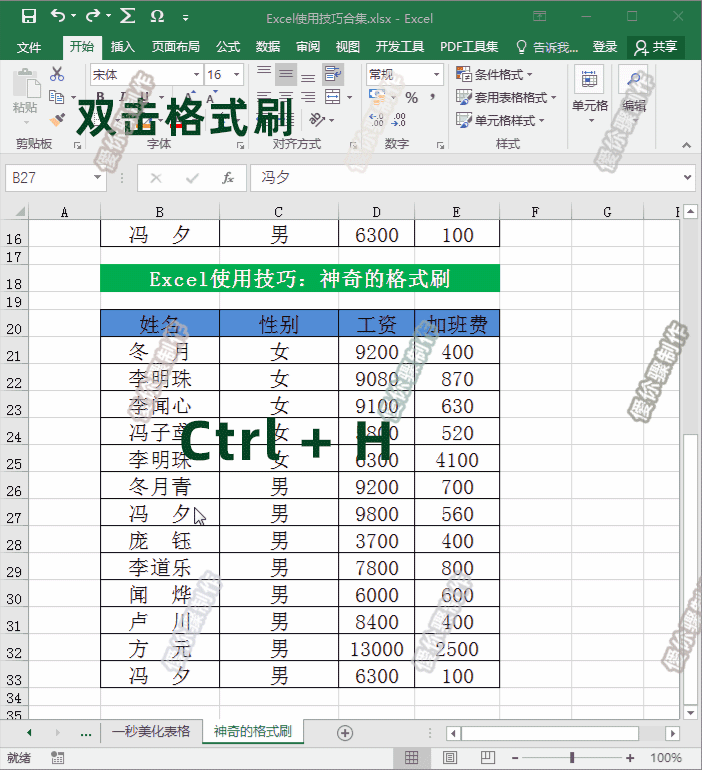Screen dimensions: 702x770
Task: Open the 单元格 cells dropdown button
Action: coord(590,94)
